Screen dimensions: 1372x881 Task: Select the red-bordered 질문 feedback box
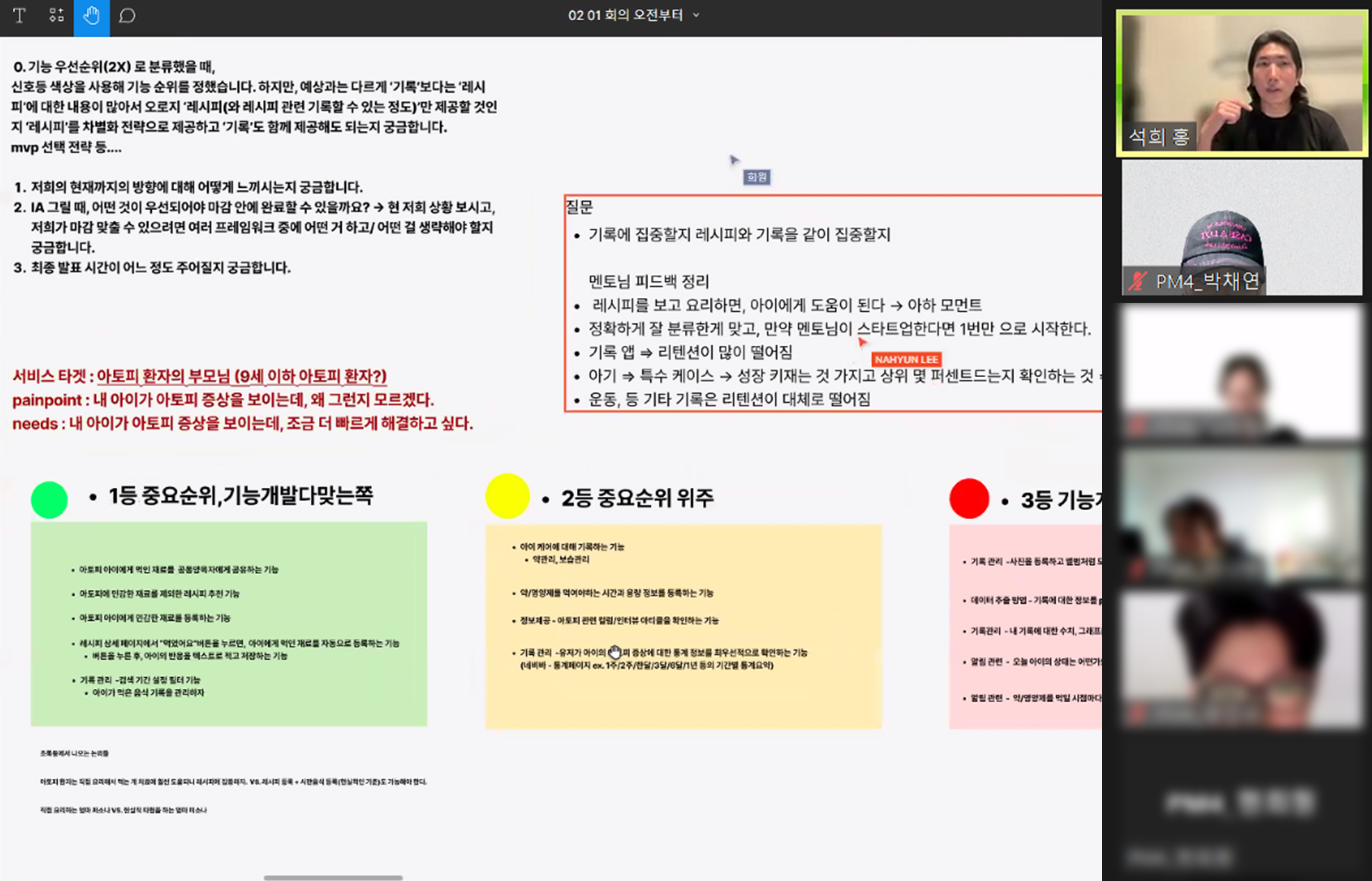pyautogui.click(x=832, y=303)
